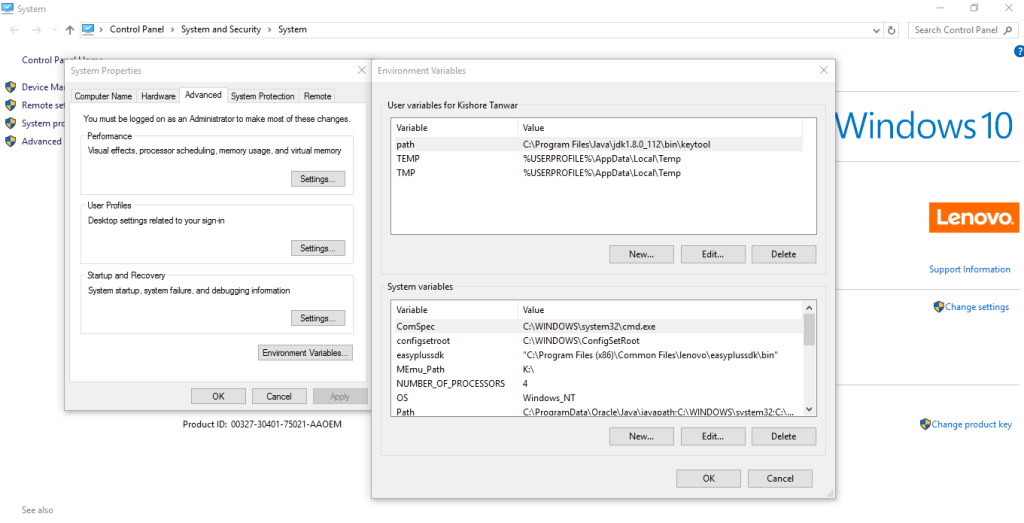Screen dimensions: 1024x523
Task: Select the system Path variable row
Action: tap(597, 411)
